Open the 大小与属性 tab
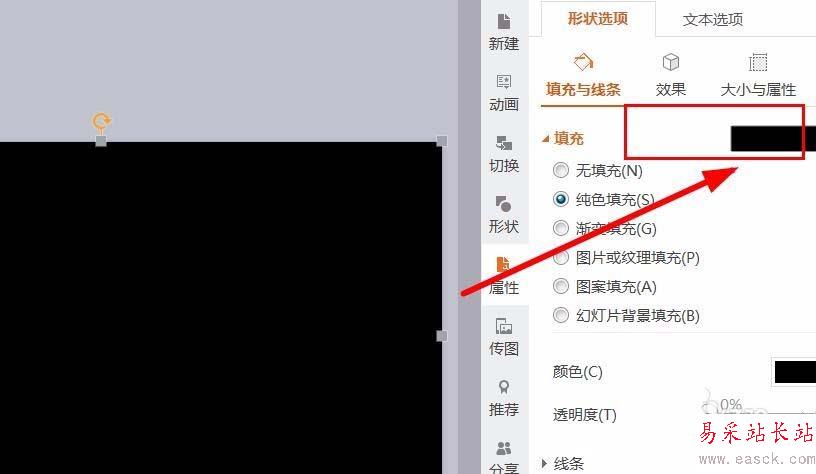Image resolution: width=816 pixels, height=474 pixels. [x=758, y=76]
